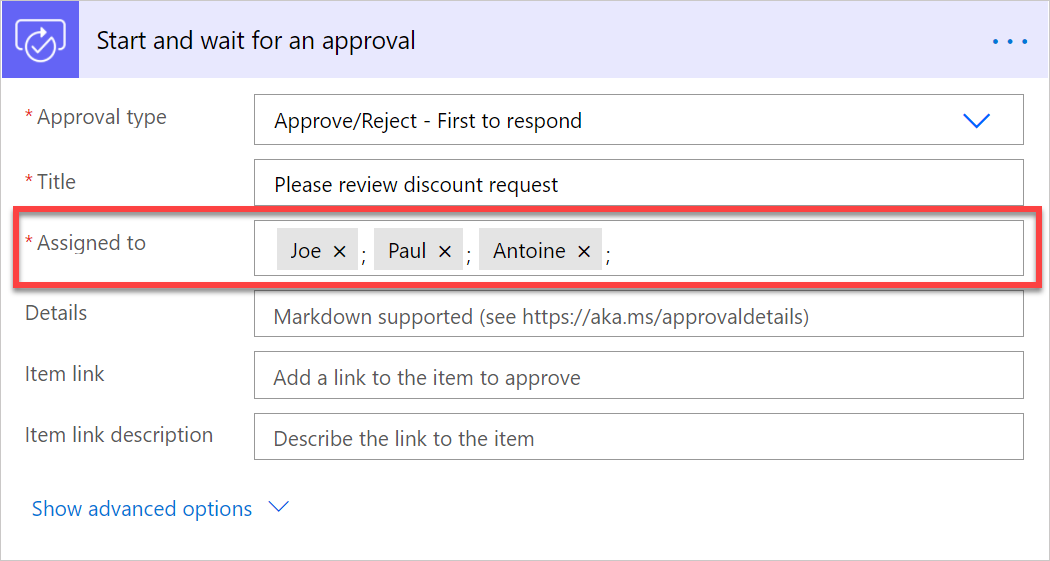Click the 'Approval type' label

(101, 117)
